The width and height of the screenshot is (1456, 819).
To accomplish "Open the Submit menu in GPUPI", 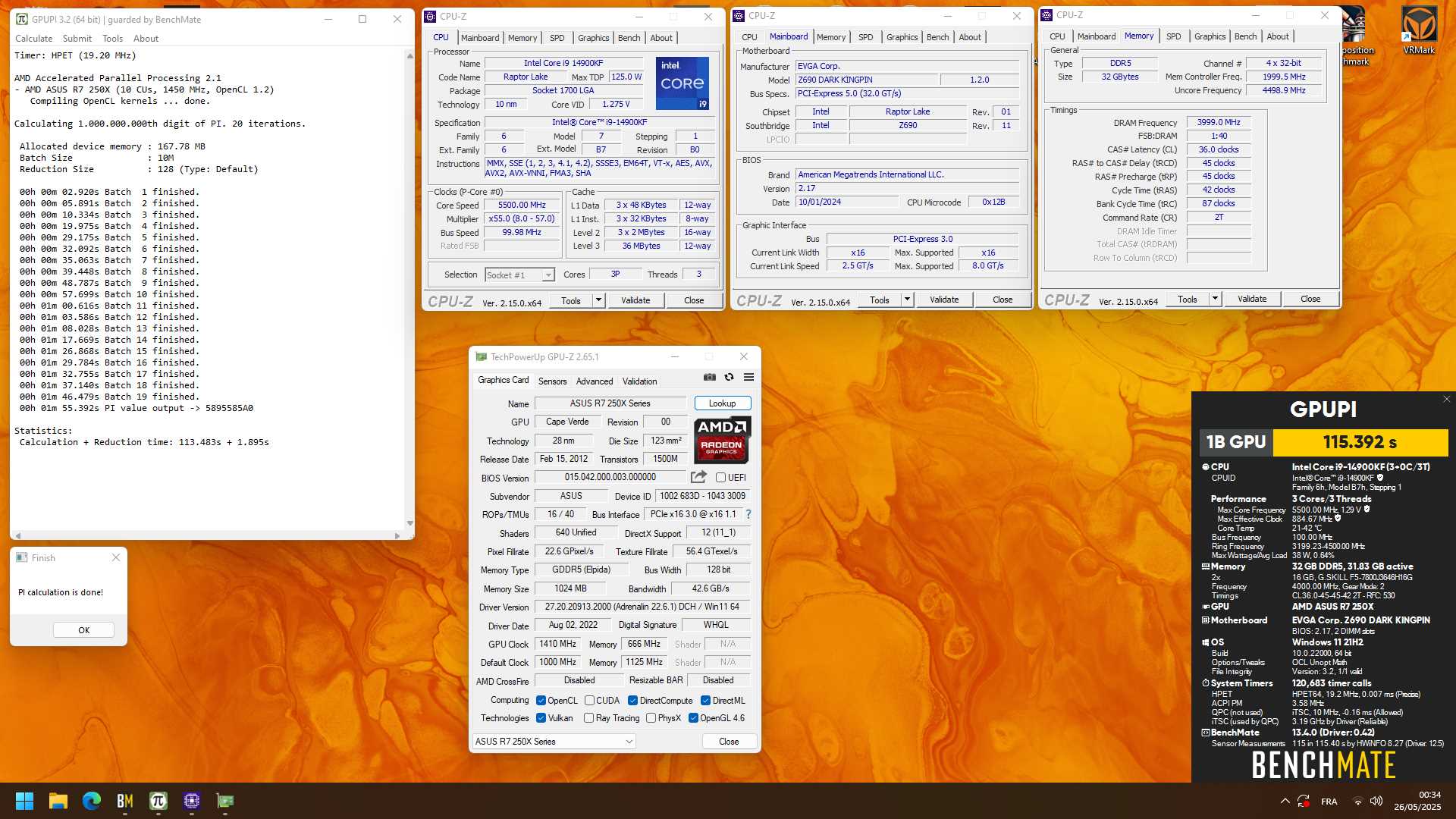I will click(x=77, y=39).
